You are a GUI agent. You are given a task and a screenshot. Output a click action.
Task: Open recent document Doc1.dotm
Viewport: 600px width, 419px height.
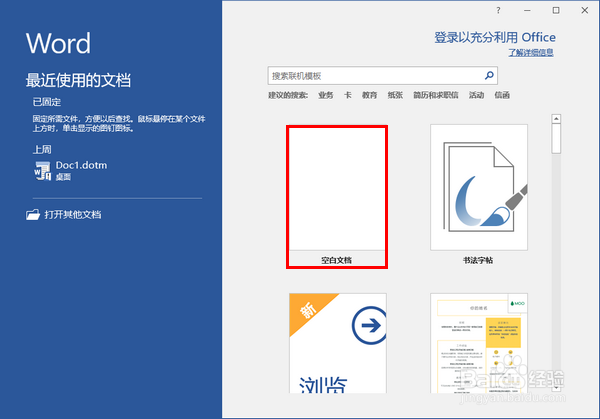71,171
